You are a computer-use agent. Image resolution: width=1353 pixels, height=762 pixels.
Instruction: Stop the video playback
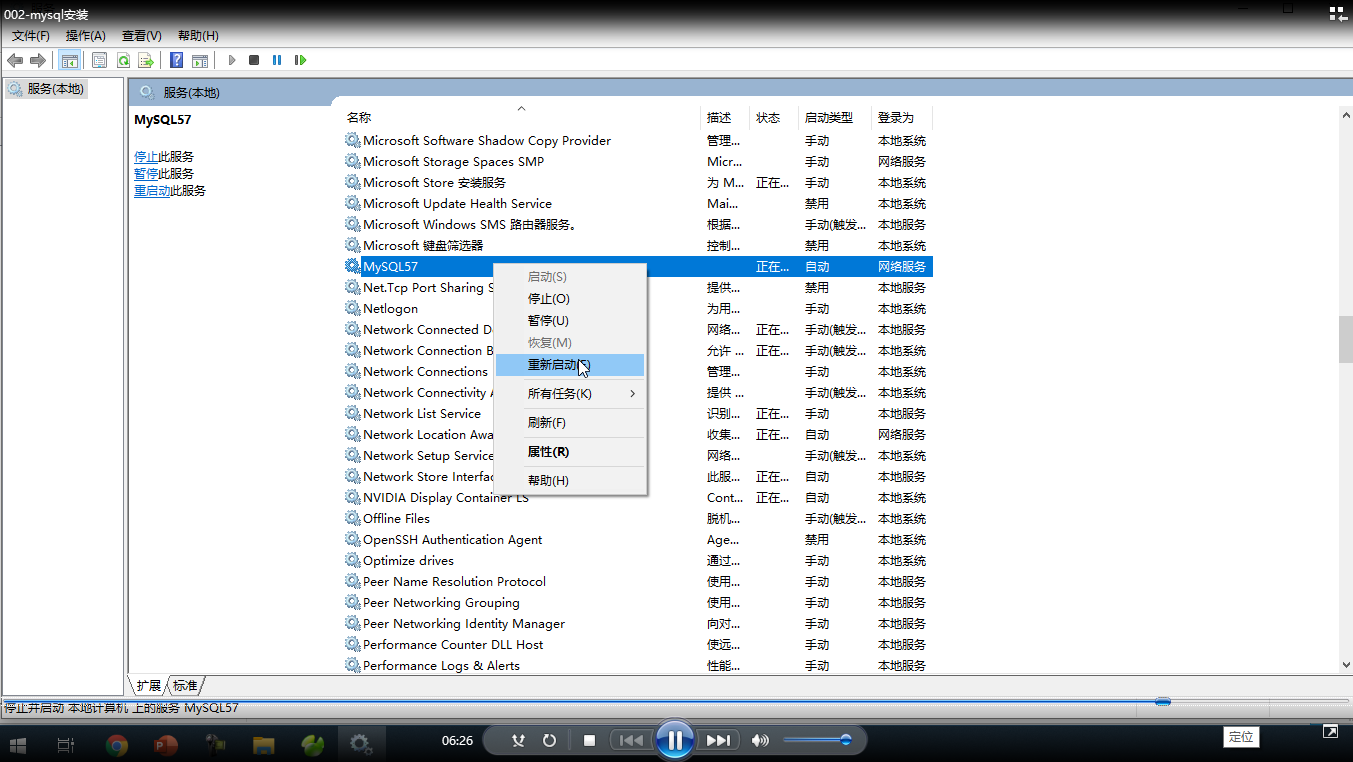pos(589,741)
